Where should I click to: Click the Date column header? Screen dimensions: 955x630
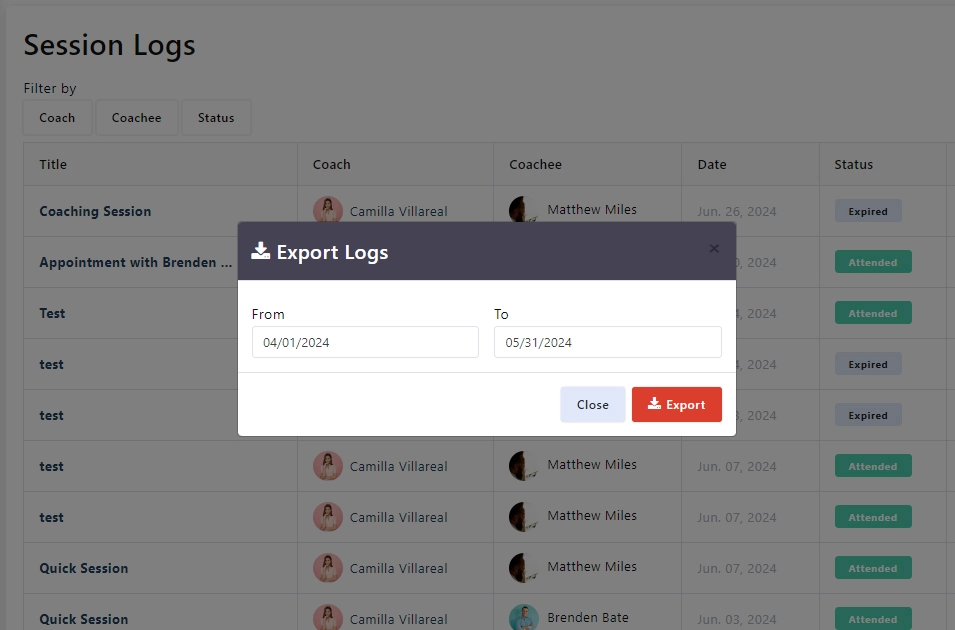(x=712, y=164)
